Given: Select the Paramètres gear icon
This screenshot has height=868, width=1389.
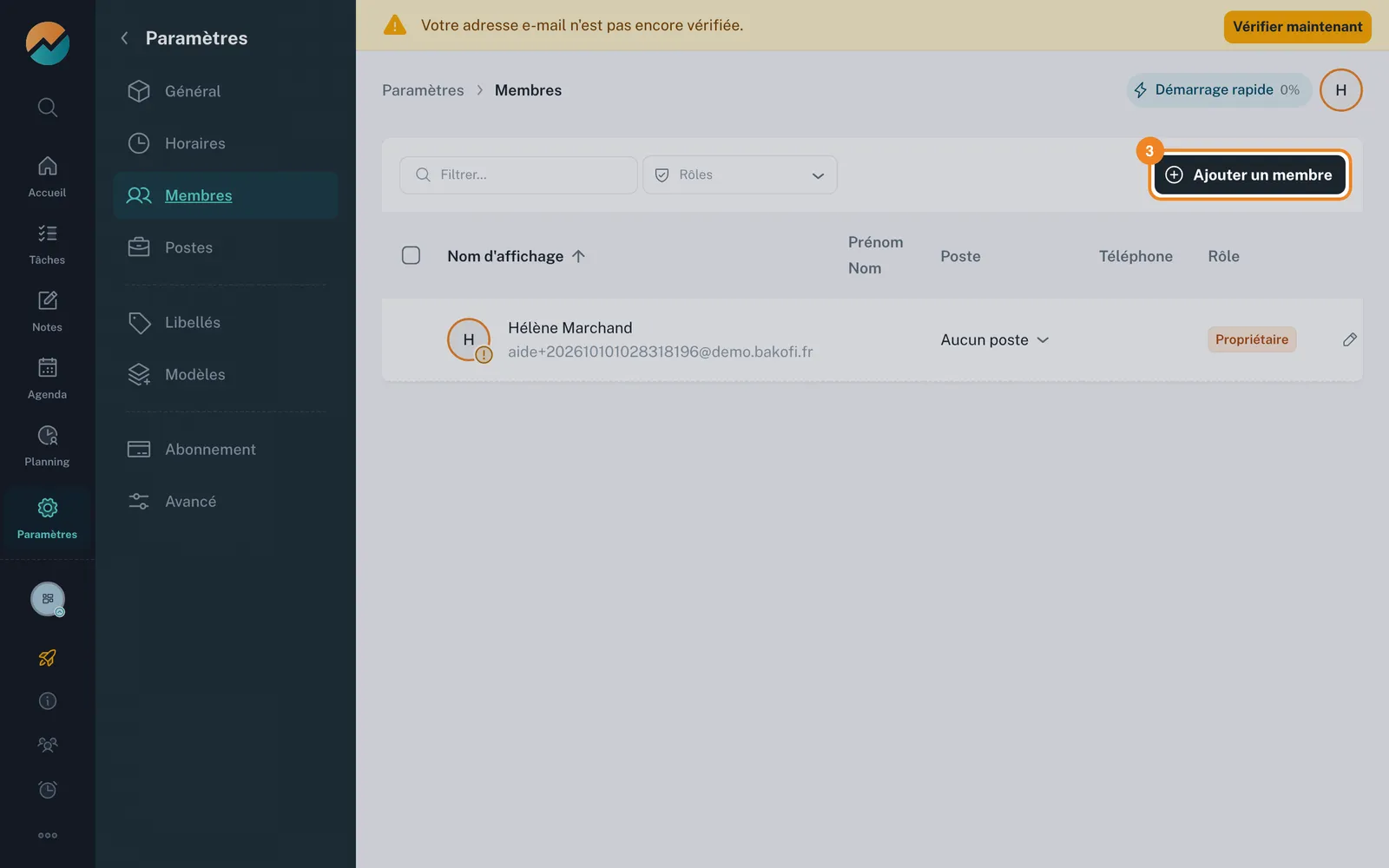Looking at the screenshot, I should point(48,508).
